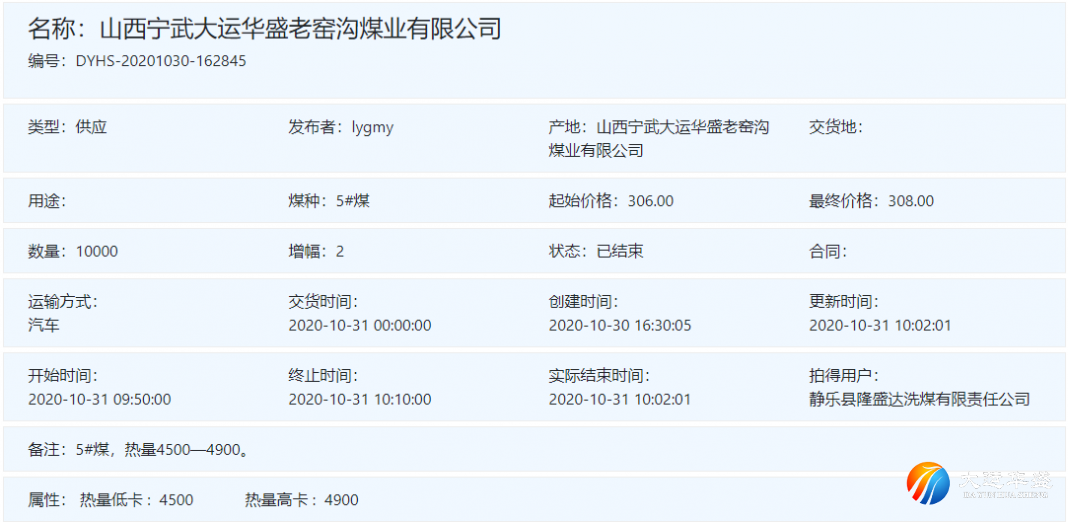Image resolution: width=1068 pixels, height=522 pixels.
Task: Click the final price value 308.00
Action: tap(910, 201)
